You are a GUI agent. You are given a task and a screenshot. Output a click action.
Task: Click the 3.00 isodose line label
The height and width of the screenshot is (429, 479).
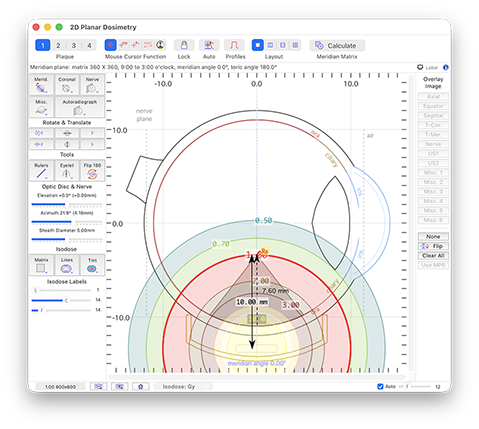tap(291, 305)
